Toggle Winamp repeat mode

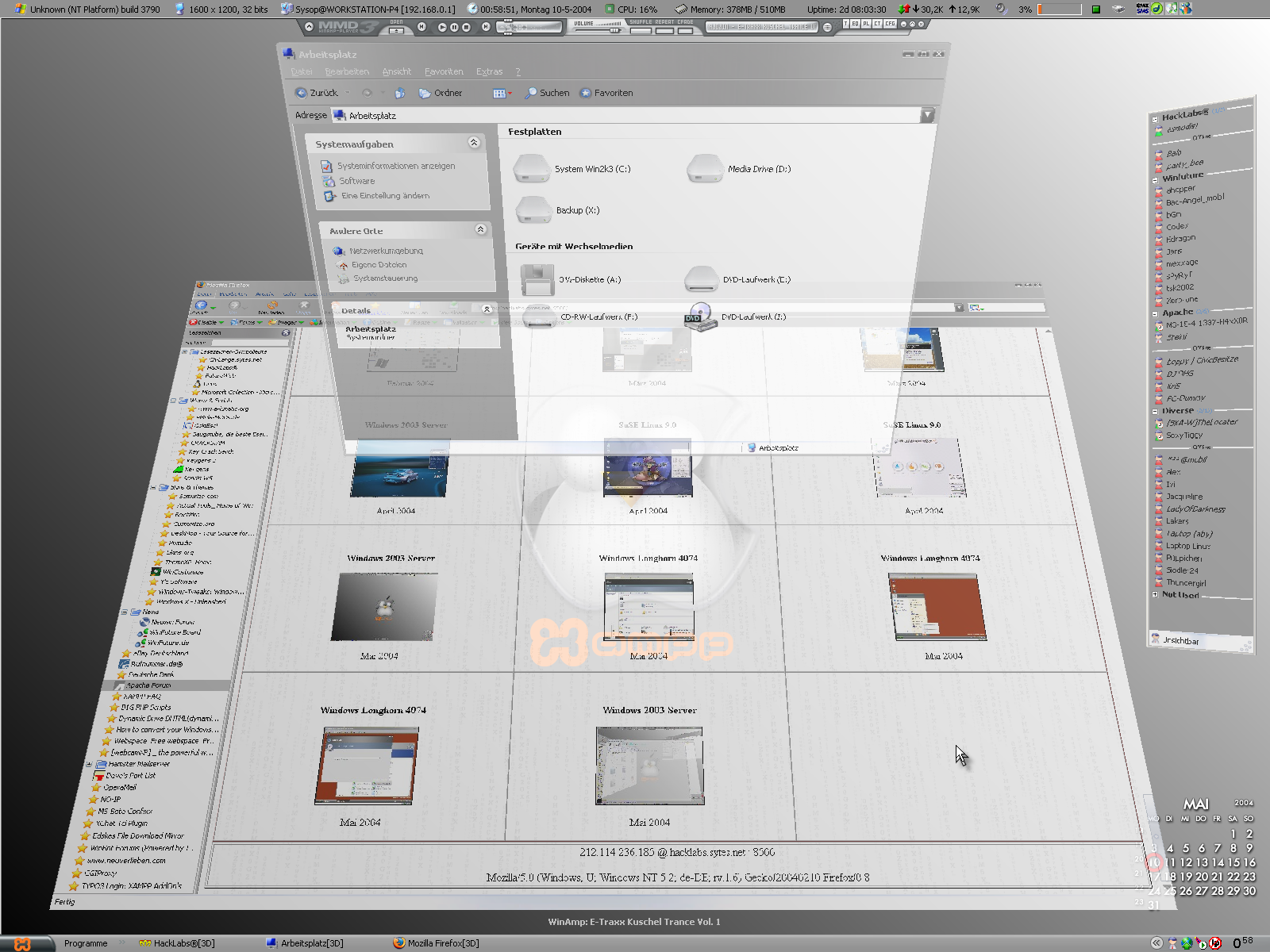tap(664, 30)
